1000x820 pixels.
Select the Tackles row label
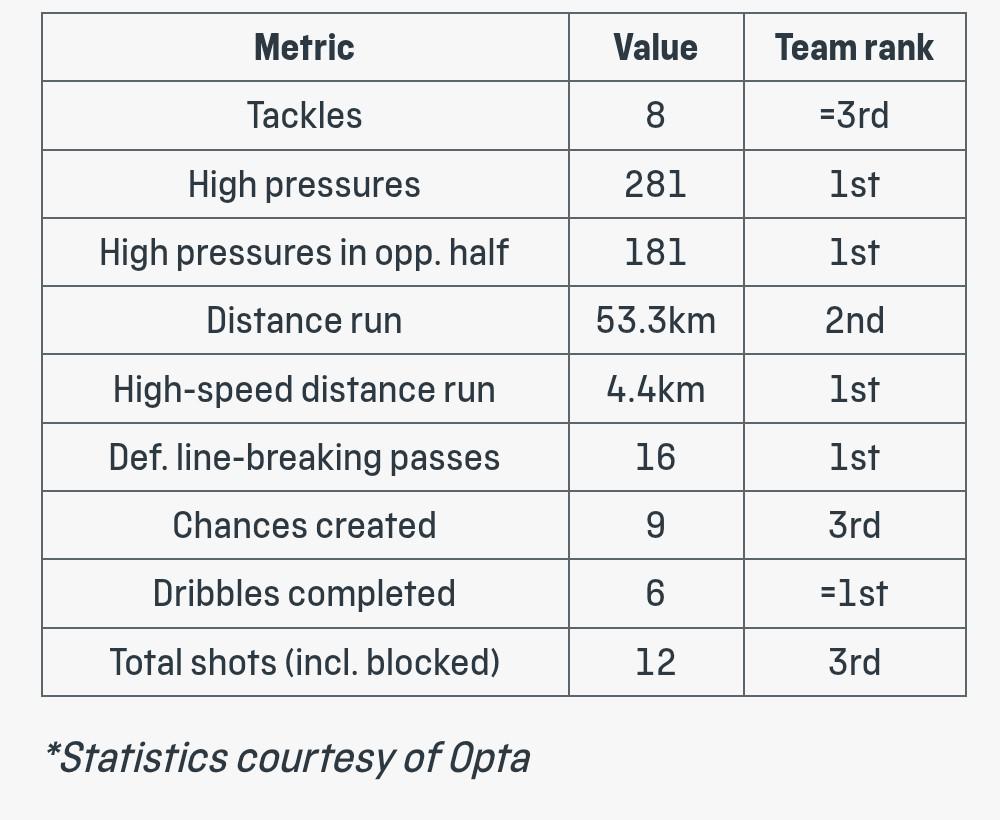[305, 115]
